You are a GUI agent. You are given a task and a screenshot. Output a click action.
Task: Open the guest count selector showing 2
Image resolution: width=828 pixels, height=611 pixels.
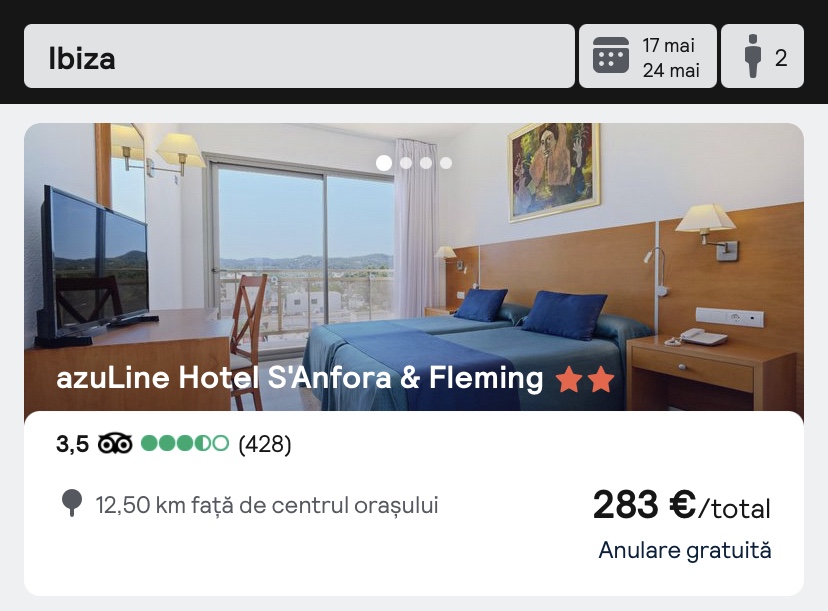tap(762, 56)
